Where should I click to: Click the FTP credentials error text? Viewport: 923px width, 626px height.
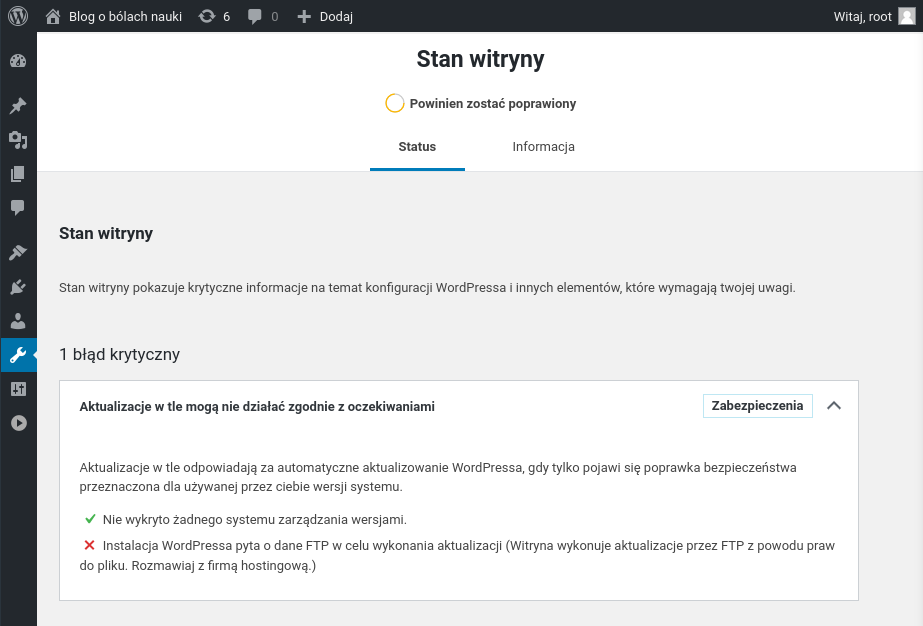tap(457, 555)
